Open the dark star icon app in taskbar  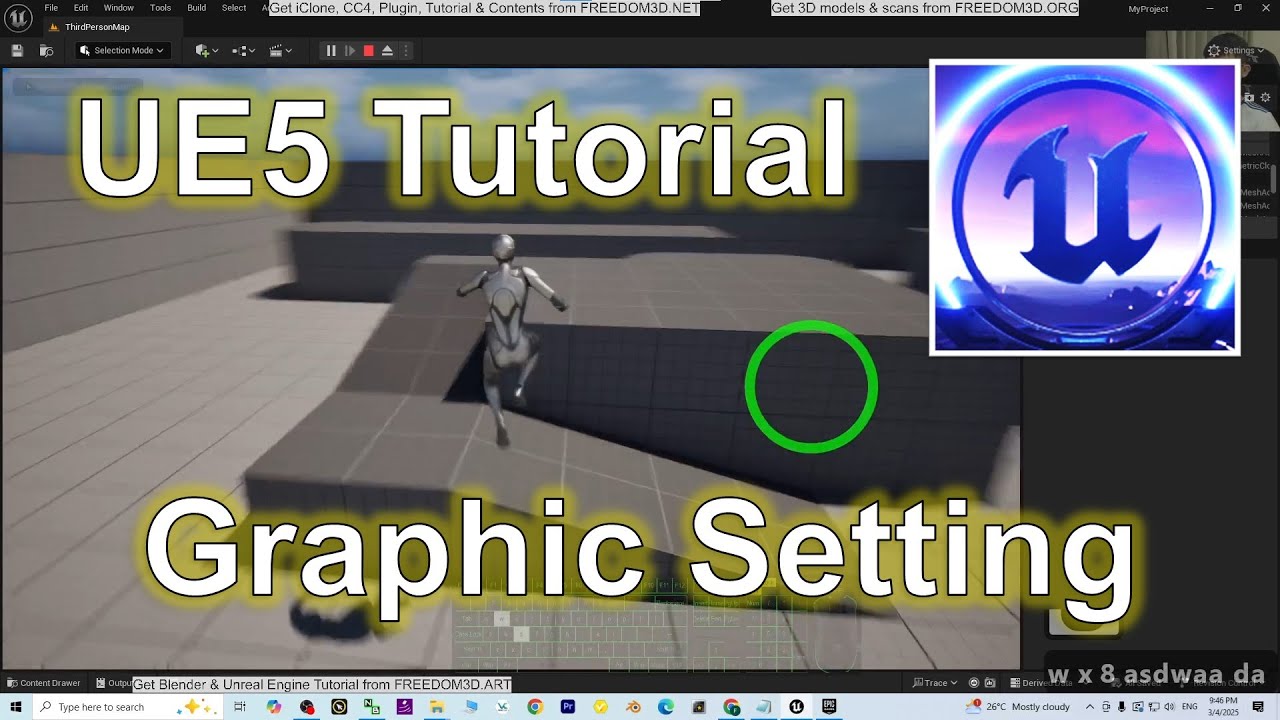coord(698,707)
